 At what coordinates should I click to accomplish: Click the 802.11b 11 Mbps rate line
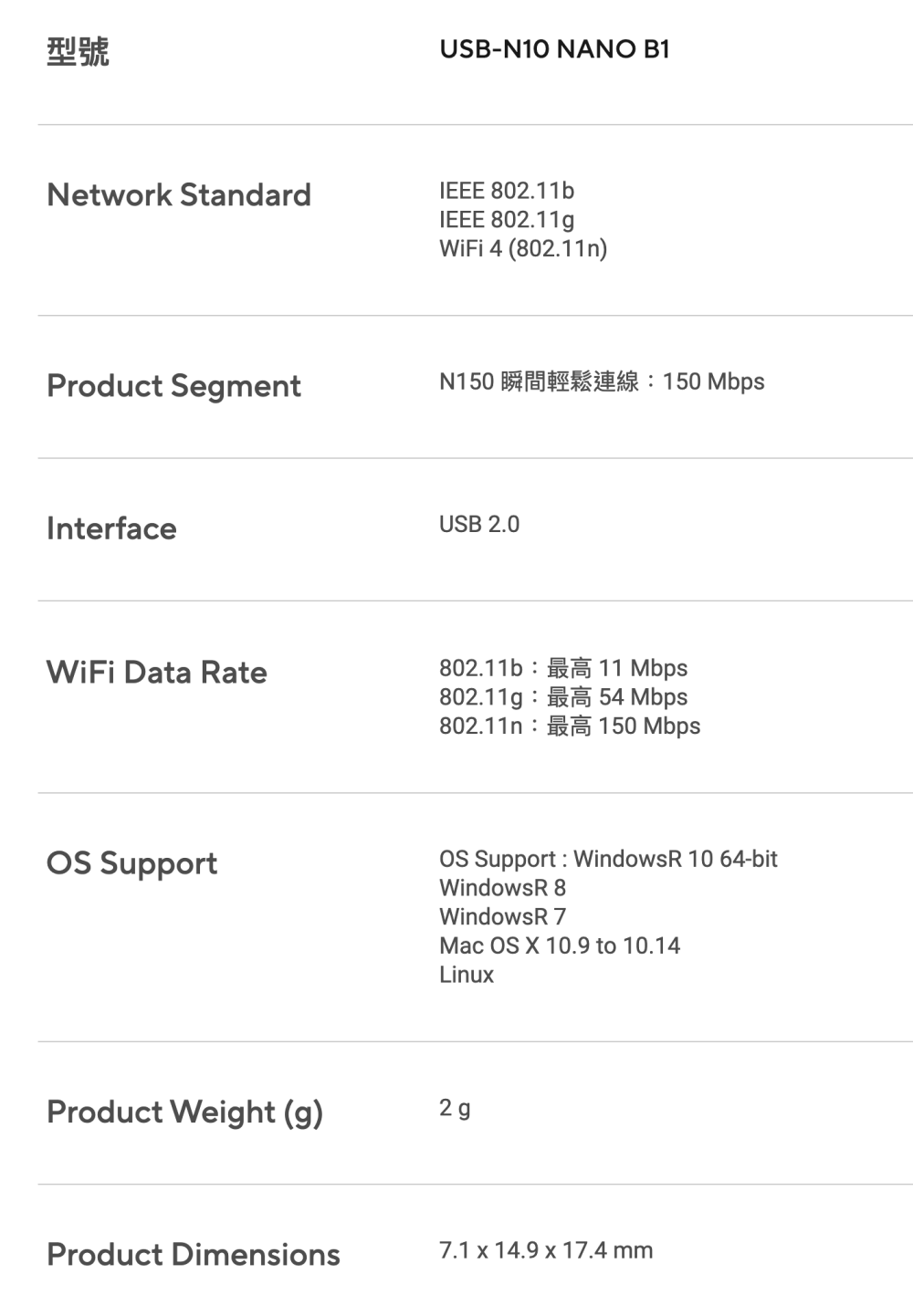click(563, 668)
